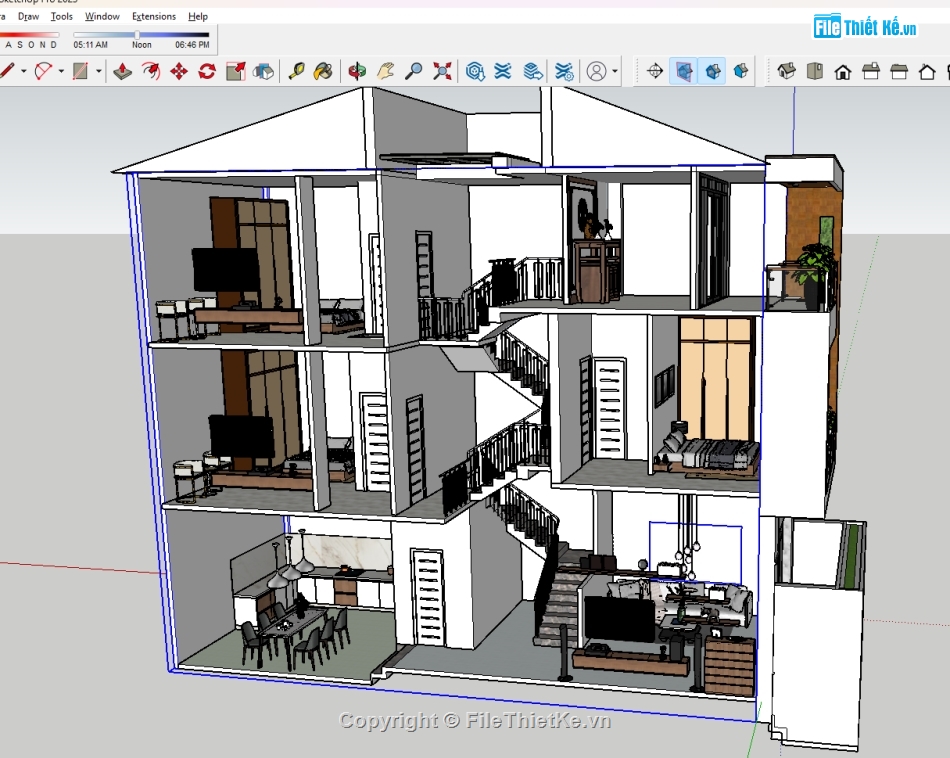The width and height of the screenshot is (950, 758).
Task: Toggle Display Section Planes
Action: (683, 71)
